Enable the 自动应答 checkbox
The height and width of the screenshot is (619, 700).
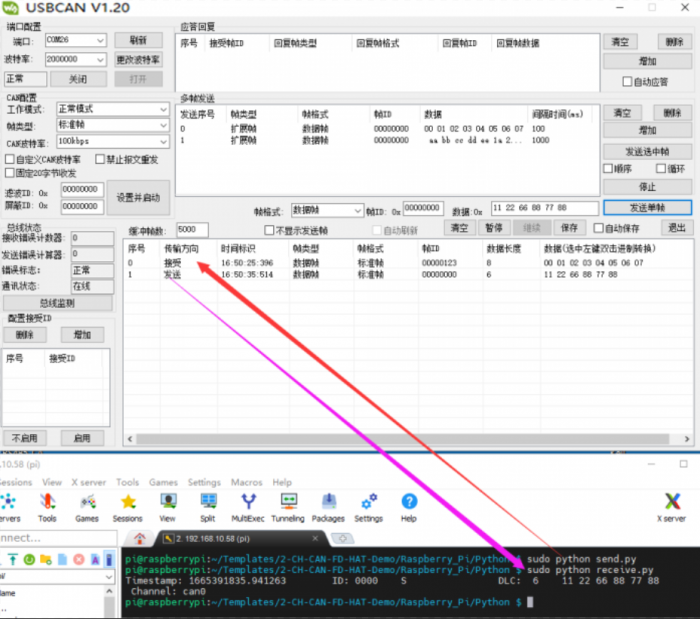click(627, 81)
